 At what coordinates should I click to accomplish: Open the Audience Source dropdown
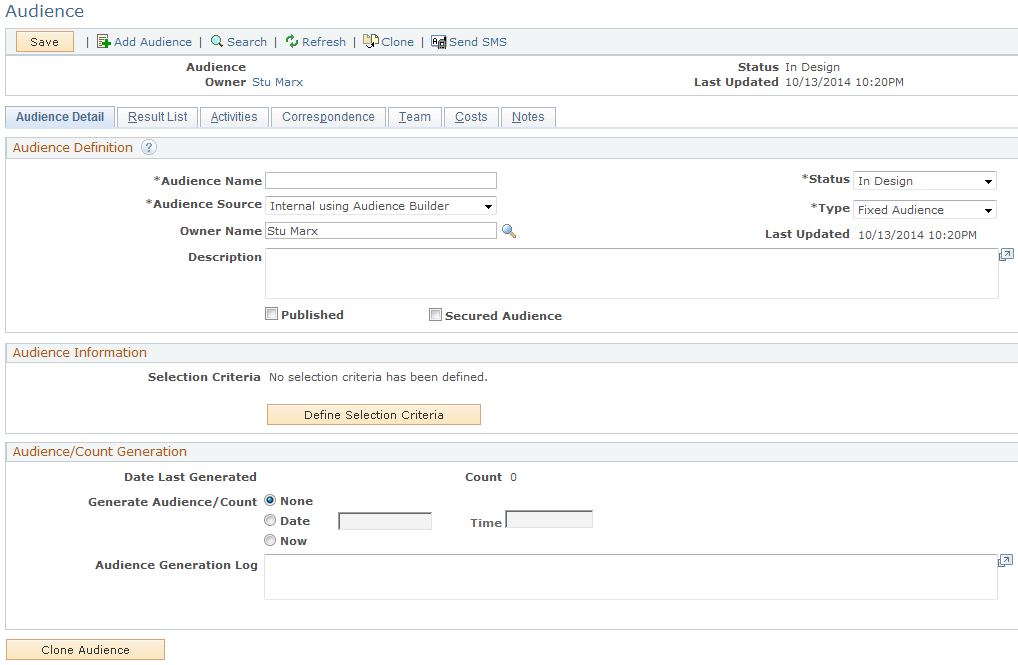pyautogui.click(x=381, y=206)
